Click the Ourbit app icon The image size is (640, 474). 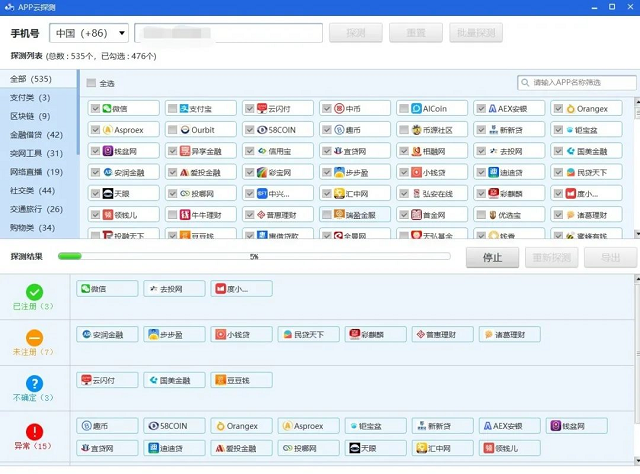185,130
